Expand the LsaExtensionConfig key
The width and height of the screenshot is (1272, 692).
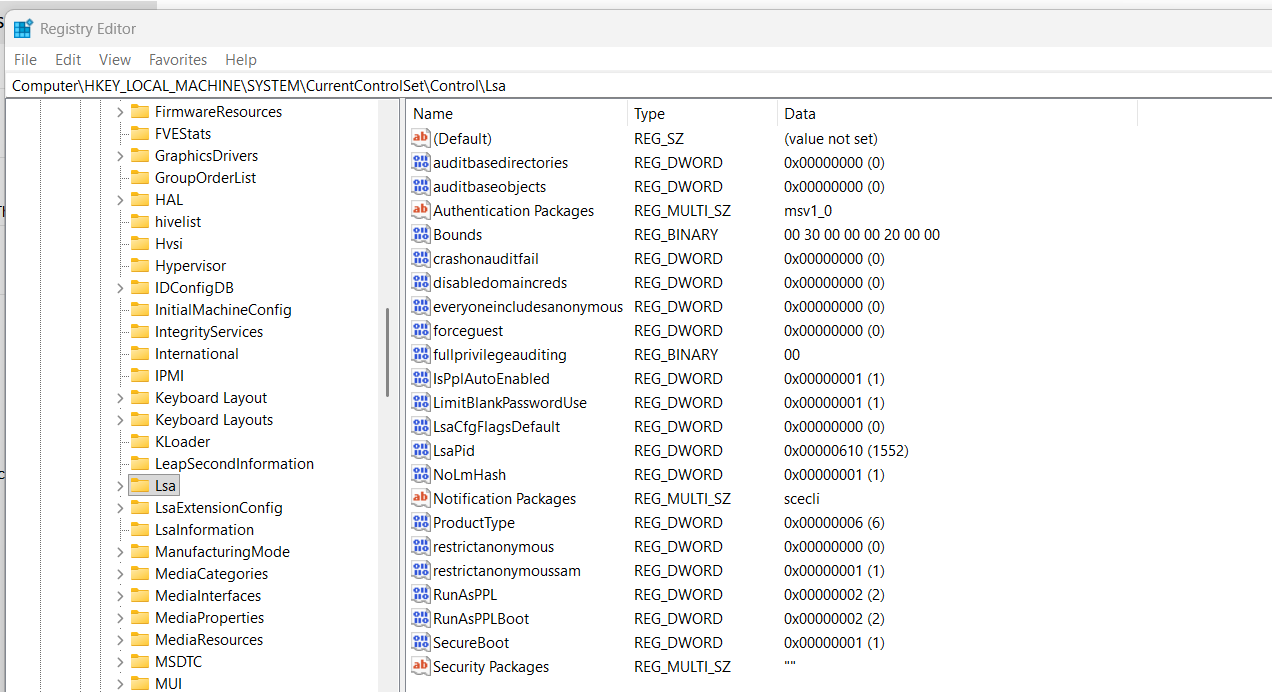coord(120,508)
